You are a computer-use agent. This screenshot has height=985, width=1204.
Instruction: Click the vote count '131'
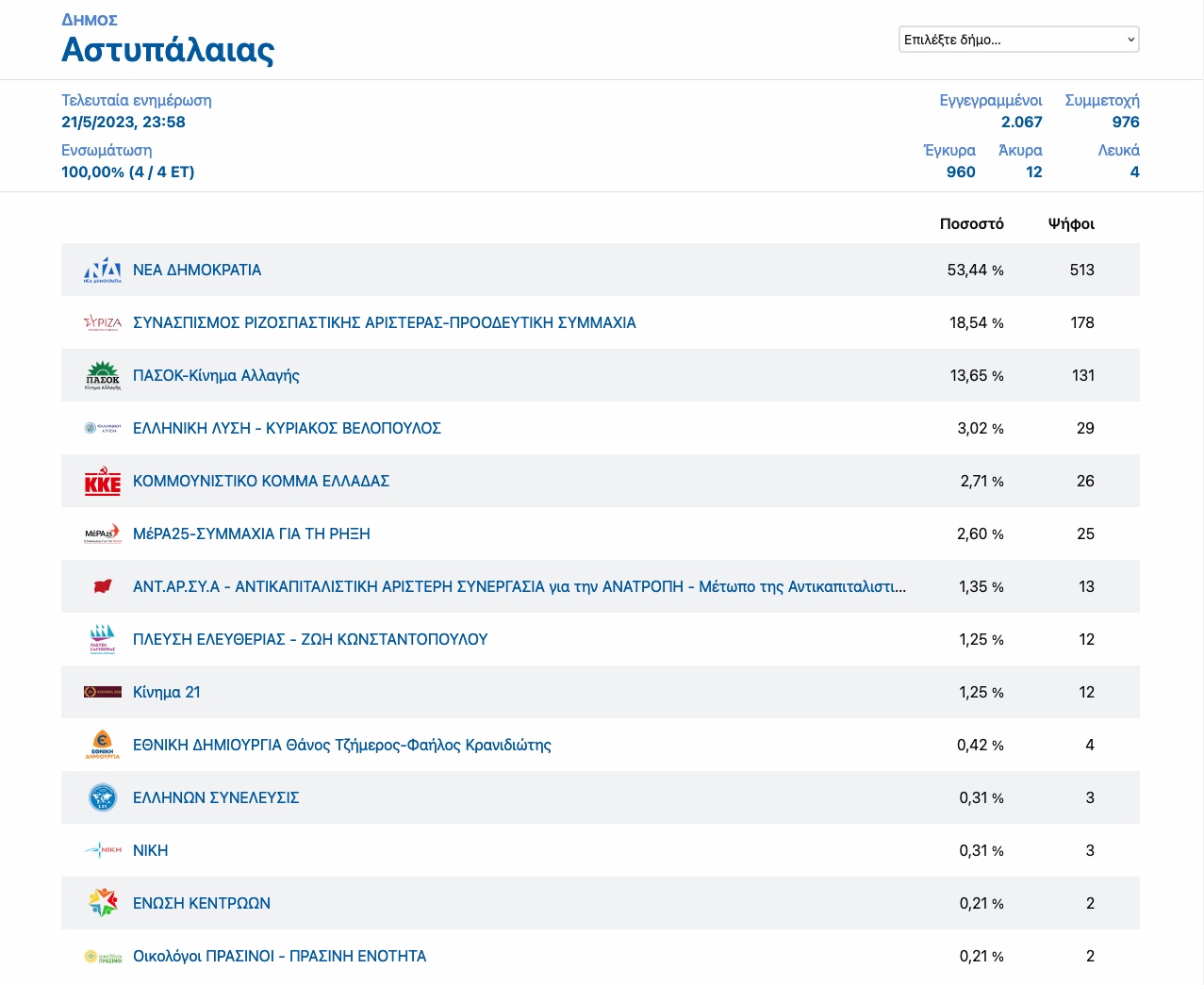click(x=1083, y=375)
